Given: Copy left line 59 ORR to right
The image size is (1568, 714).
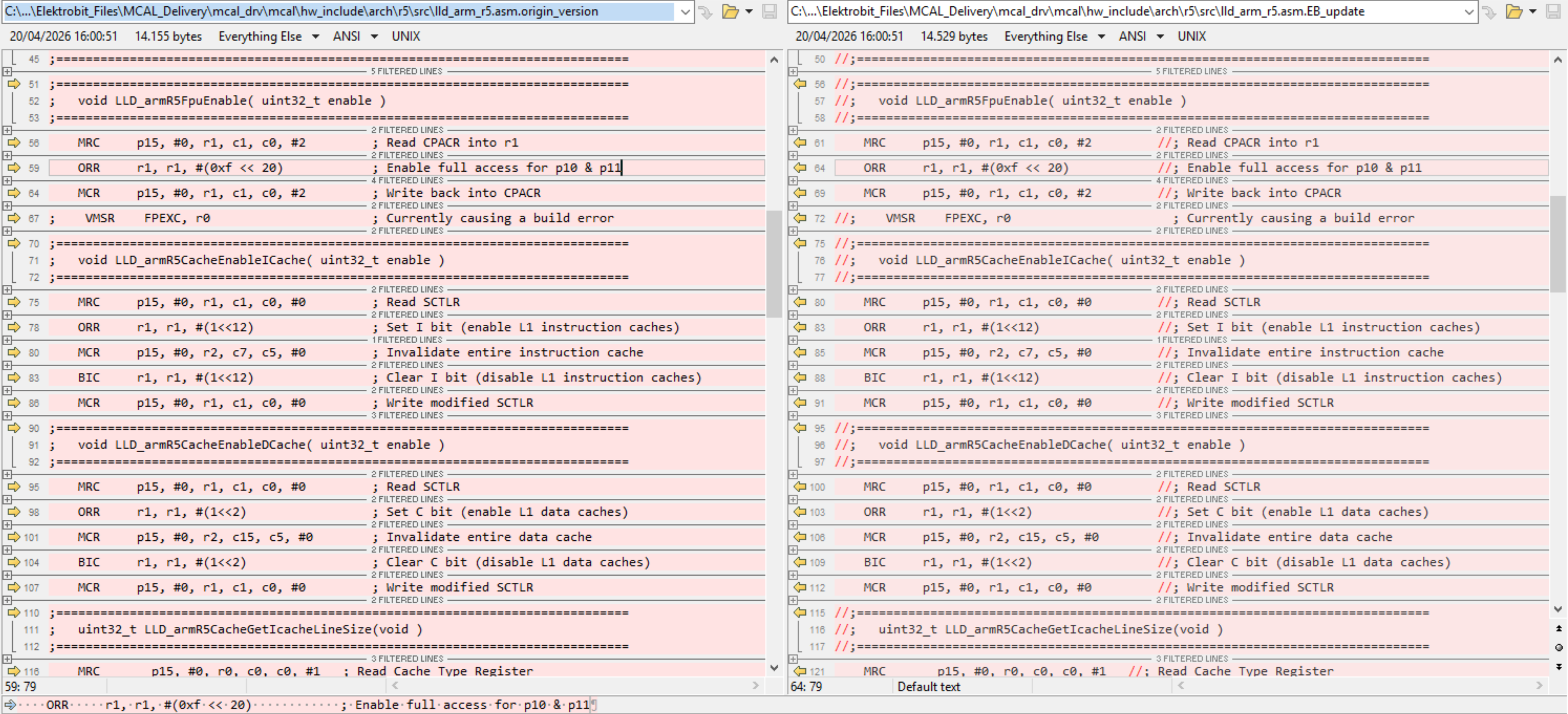Looking at the screenshot, I should 13,168.
